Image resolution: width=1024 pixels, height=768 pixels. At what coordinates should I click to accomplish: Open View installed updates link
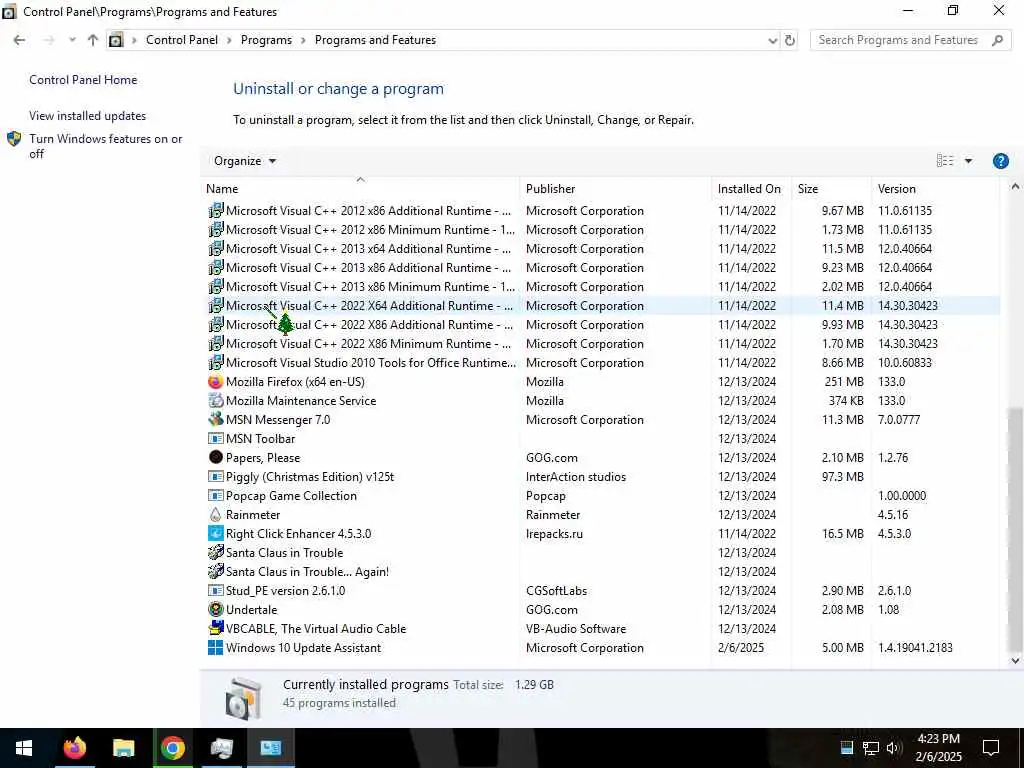point(88,116)
